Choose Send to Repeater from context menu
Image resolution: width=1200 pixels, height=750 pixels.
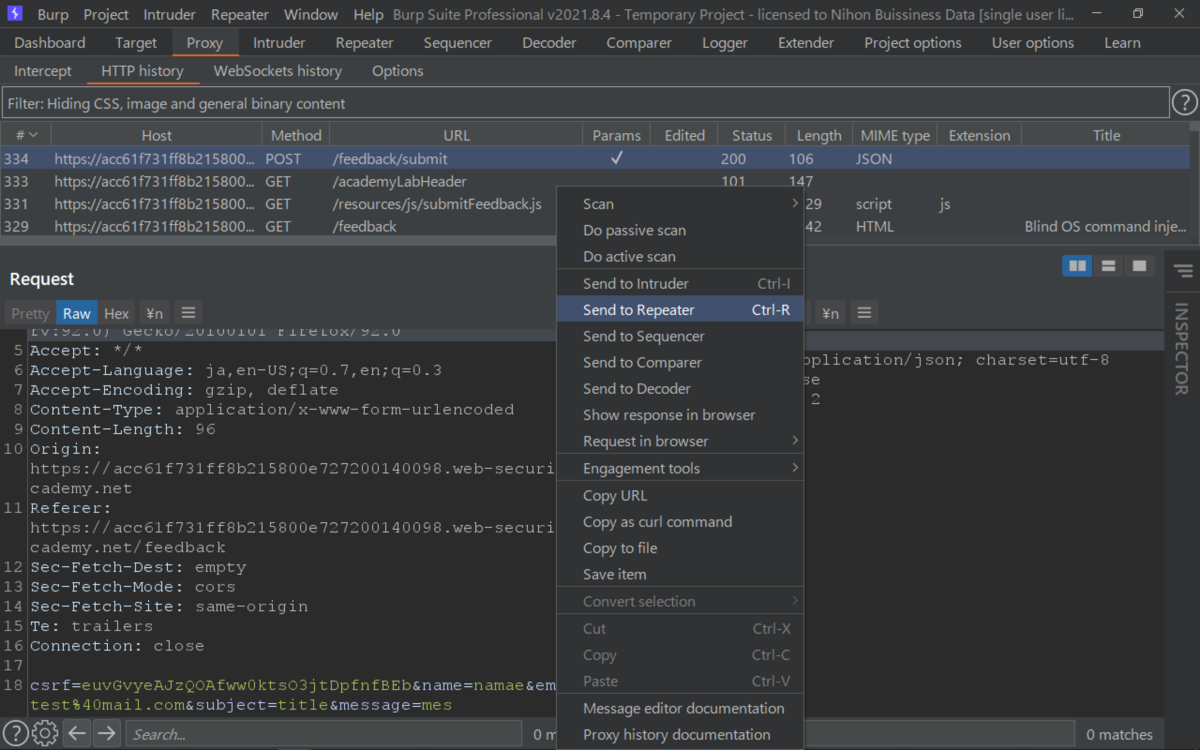pos(680,310)
